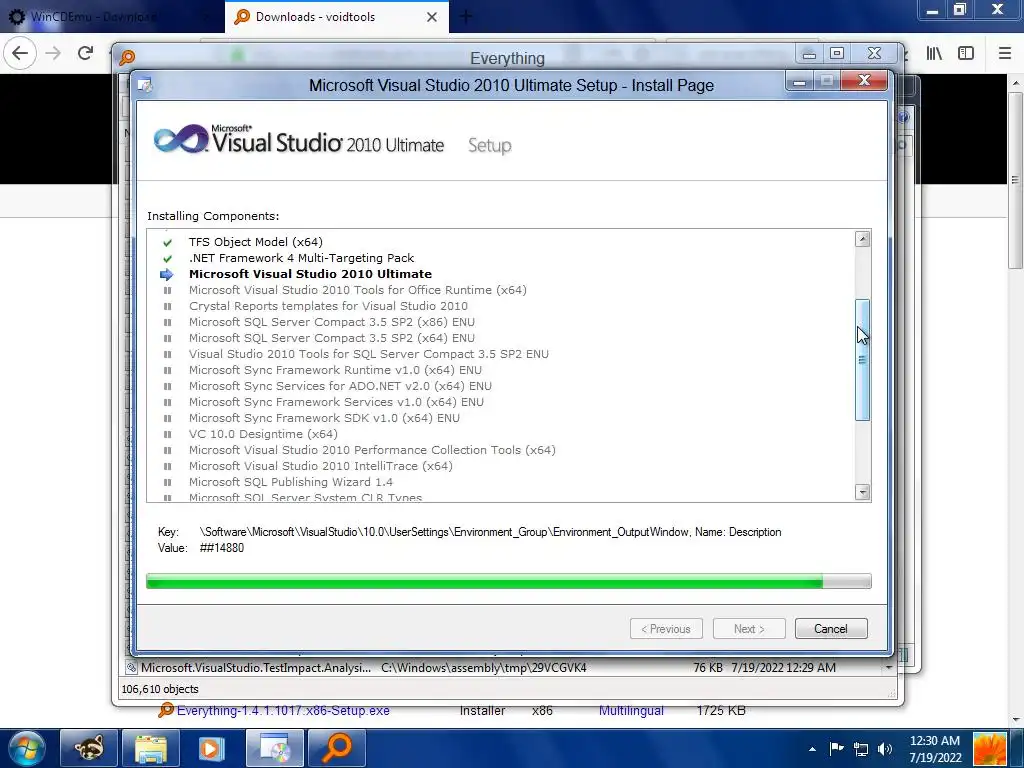Select Microsoft Sync Services for ADO.NET v2.0 row
The width and height of the screenshot is (1024, 768).
340,386
